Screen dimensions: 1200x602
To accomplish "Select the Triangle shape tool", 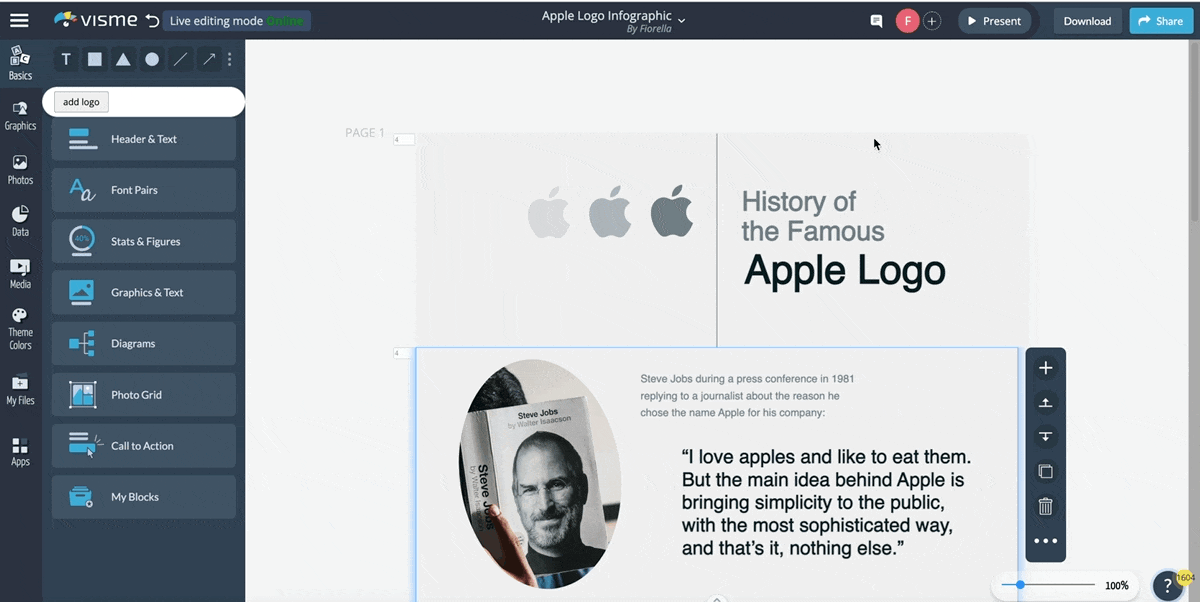I will [123, 59].
